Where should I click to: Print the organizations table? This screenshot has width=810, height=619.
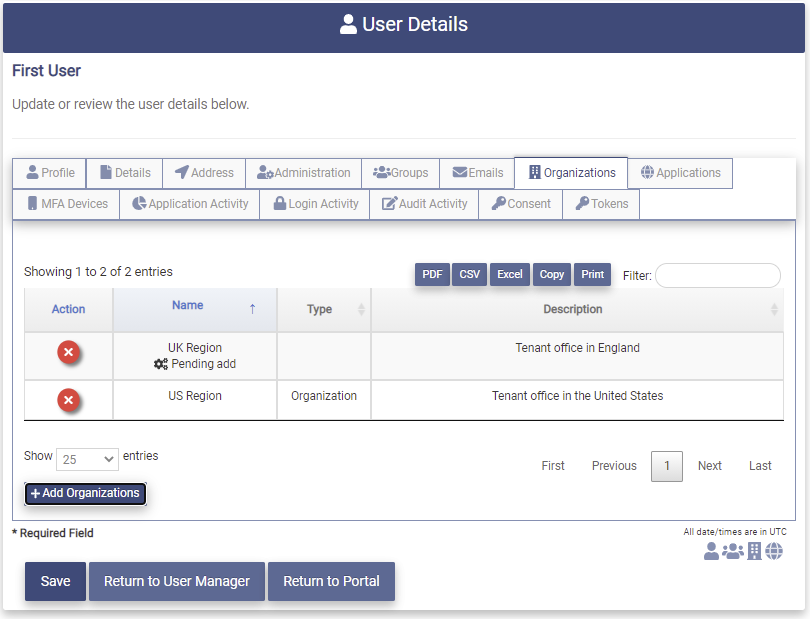tap(593, 274)
